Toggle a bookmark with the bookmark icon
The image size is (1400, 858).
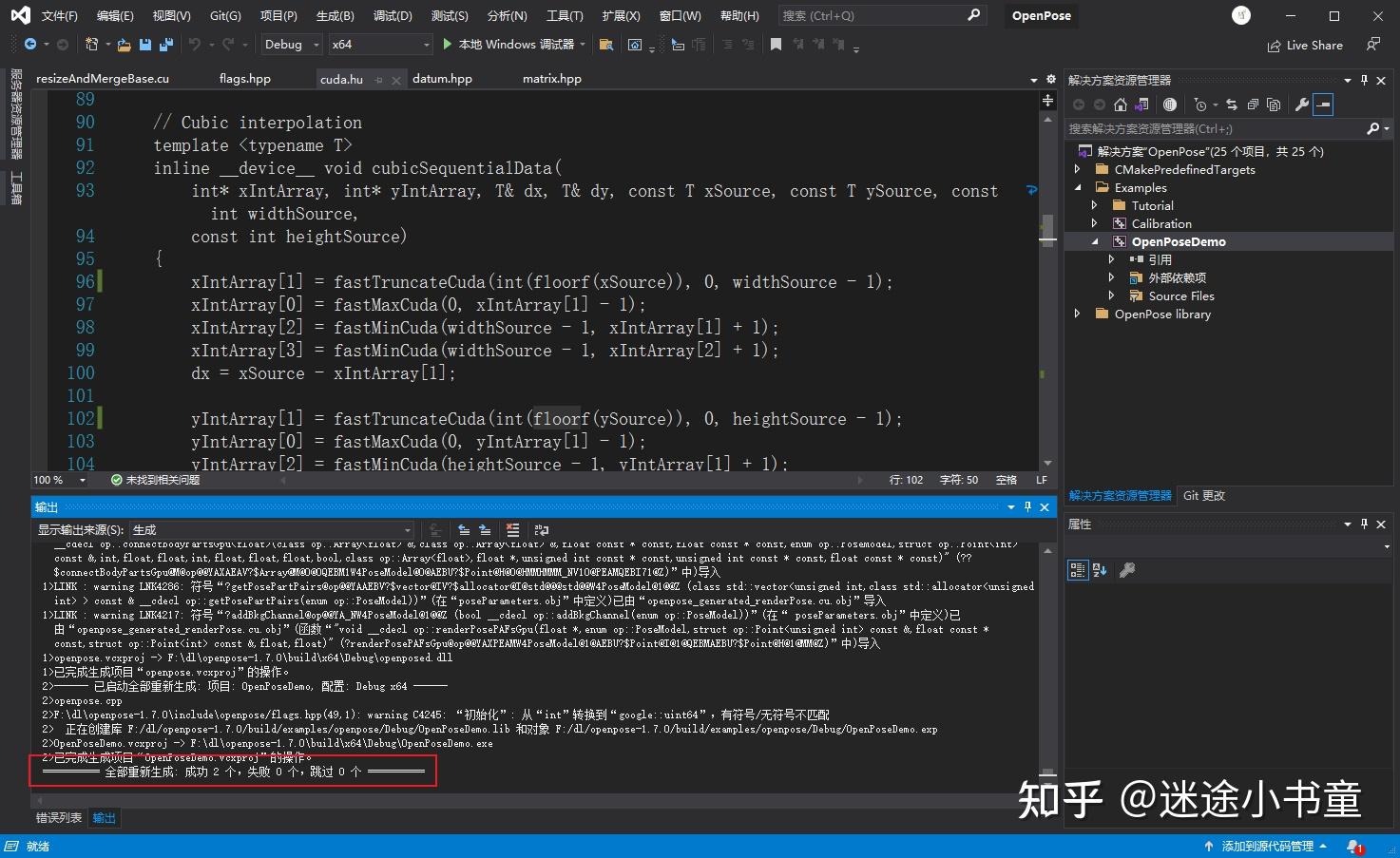776,43
